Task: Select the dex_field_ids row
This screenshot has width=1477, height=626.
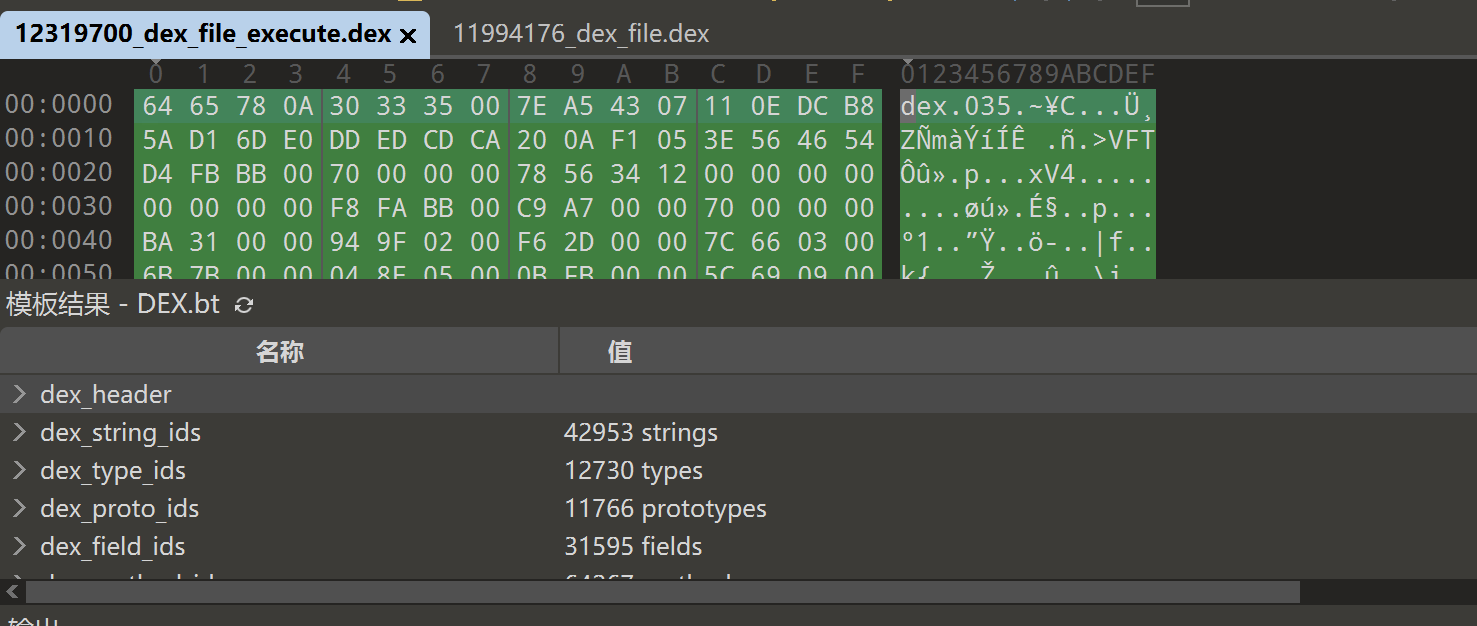Action: [x=738, y=546]
